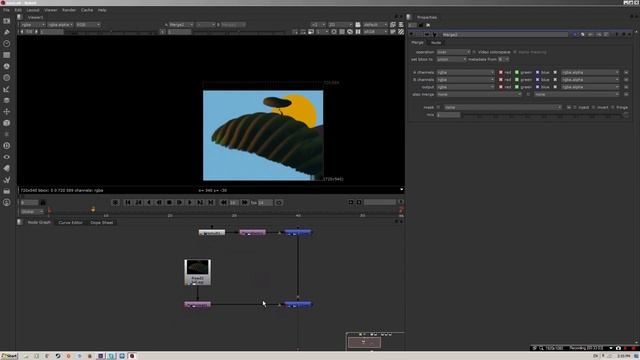Open the Transform nodes toolbar menu
Screen dimensions: 640x360
click(x=7, y=111)
